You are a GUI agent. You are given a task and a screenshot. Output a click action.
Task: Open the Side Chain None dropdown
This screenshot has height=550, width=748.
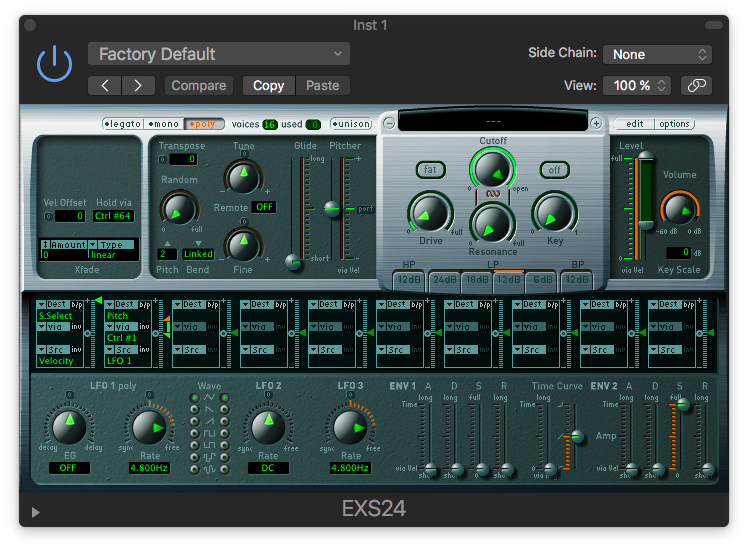[657, 54]
